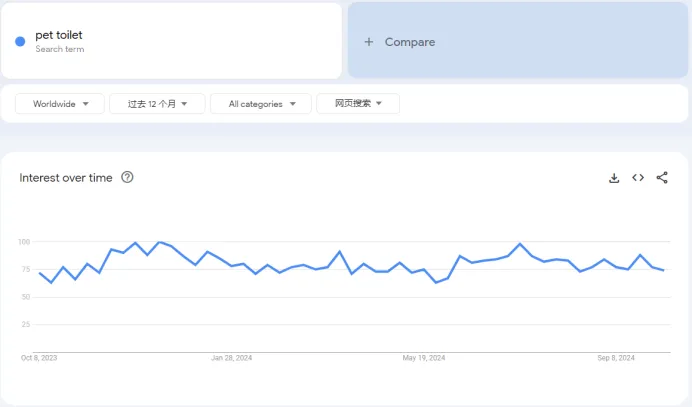Click the blue dot for pet toilet
Screen dimensions: 692x407
pyautogui.click(x=20, y=41)
